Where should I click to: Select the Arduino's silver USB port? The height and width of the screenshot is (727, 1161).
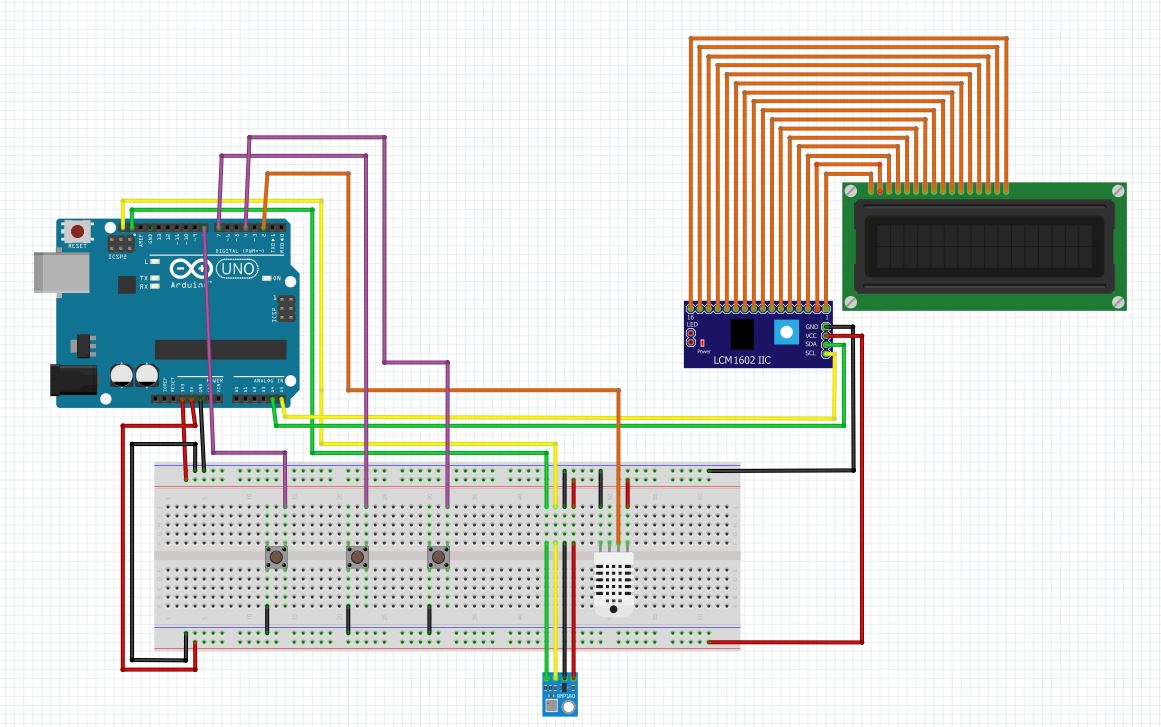(61, 272)
